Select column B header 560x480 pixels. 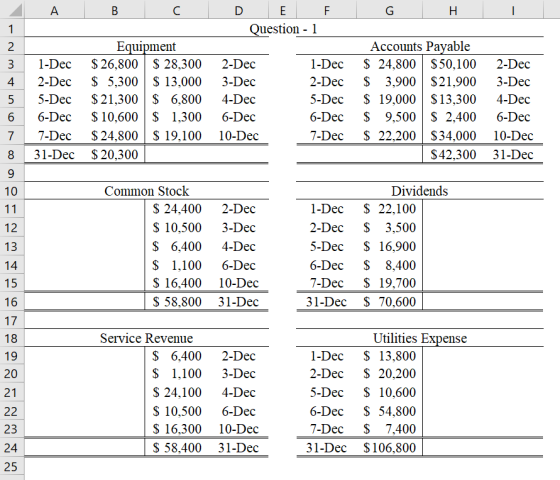coord(114,10)
